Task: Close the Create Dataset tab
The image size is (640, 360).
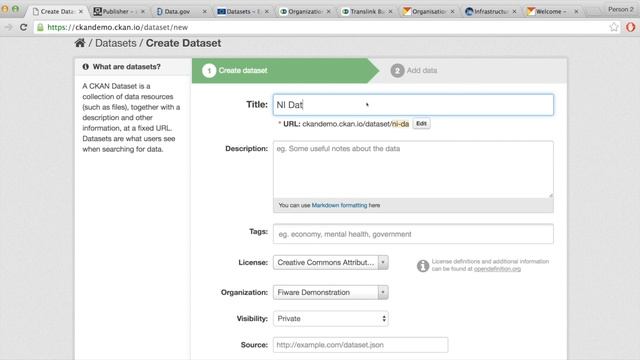Action: pos(81,11)
